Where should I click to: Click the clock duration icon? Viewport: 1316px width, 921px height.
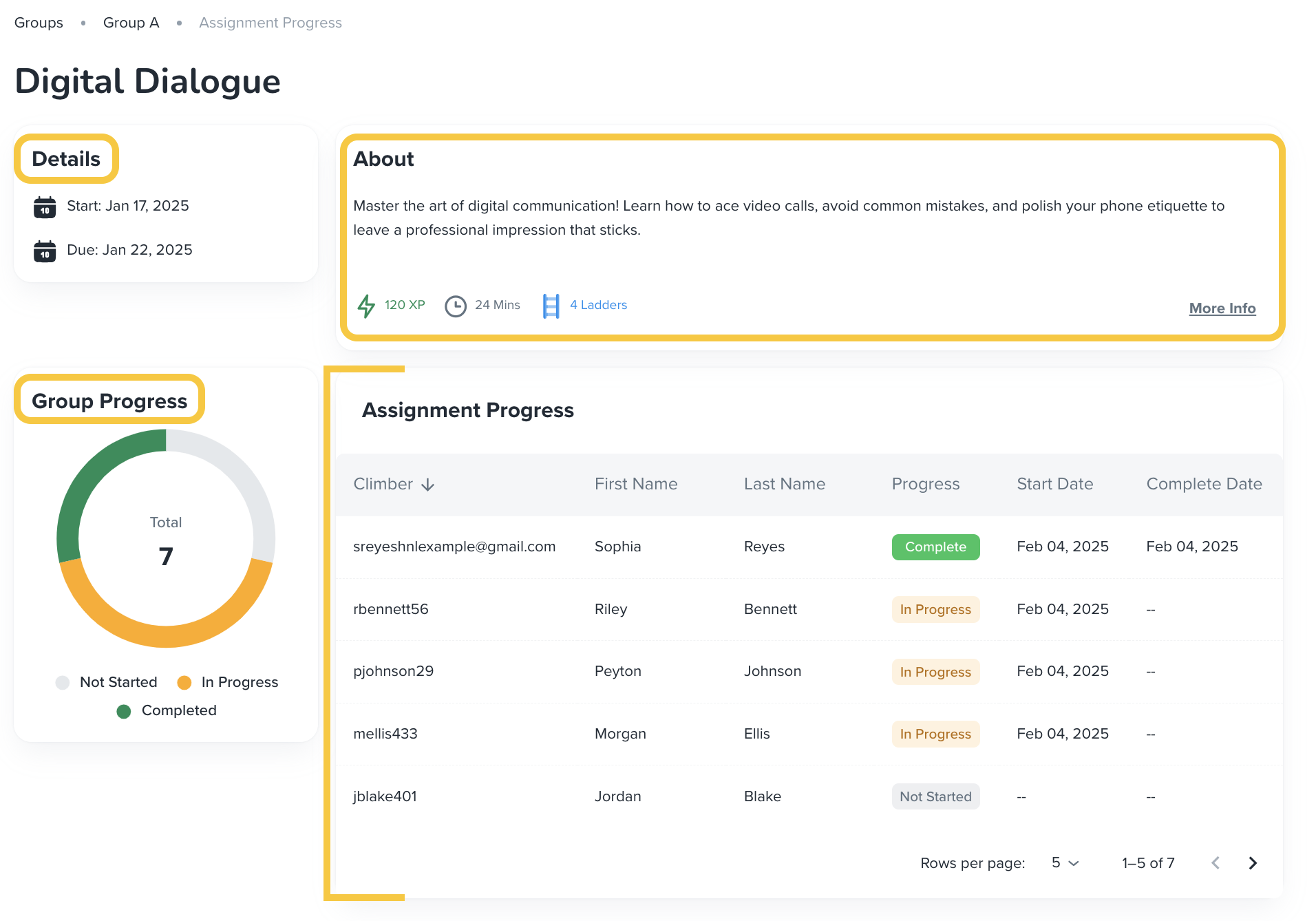tap(455, 306)
